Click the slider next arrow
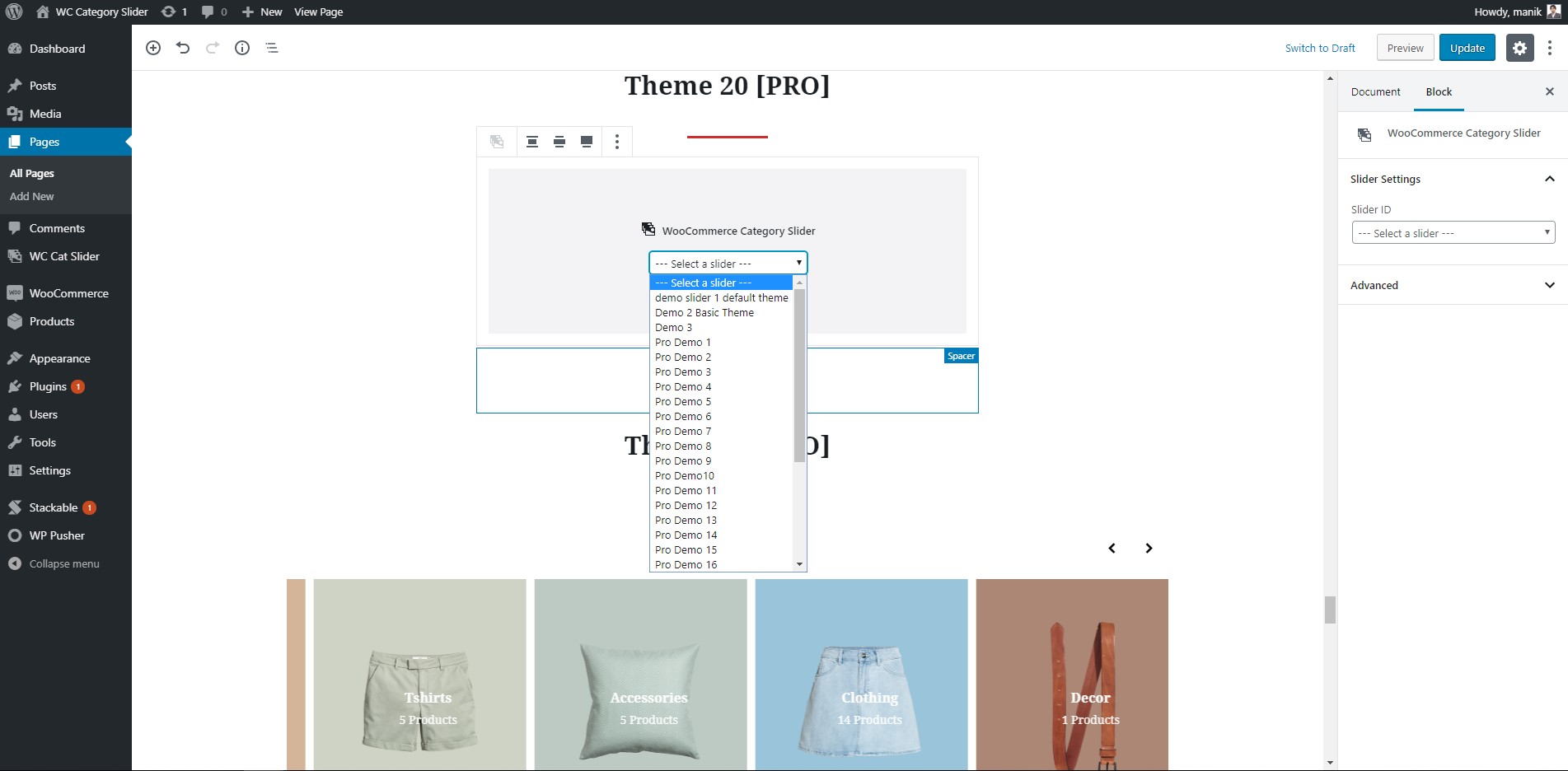The height and width of the screenshot is (771, 1568). (x=1149, y=549)
